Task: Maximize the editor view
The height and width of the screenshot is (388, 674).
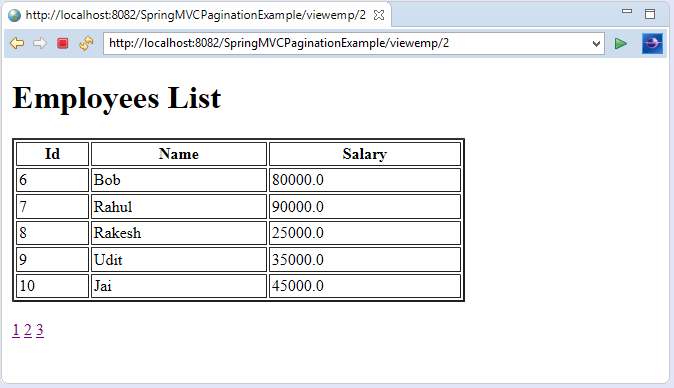Action: (x=650, y=14)
